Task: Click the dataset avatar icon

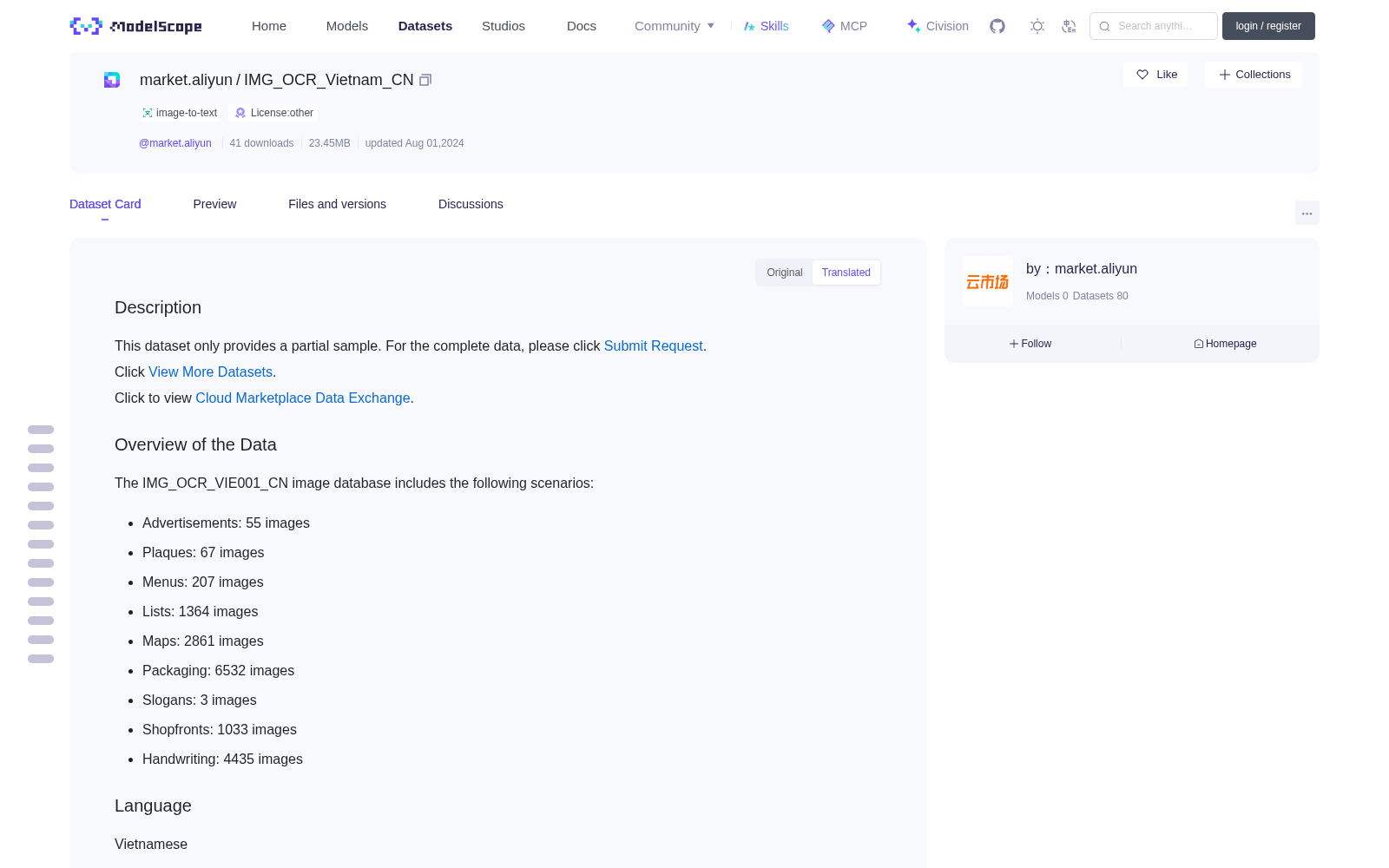Action: click(112, 80)
